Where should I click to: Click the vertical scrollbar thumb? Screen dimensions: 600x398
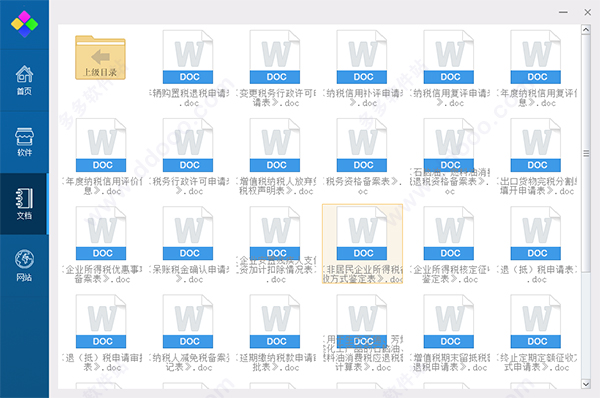tap(585, 153)
